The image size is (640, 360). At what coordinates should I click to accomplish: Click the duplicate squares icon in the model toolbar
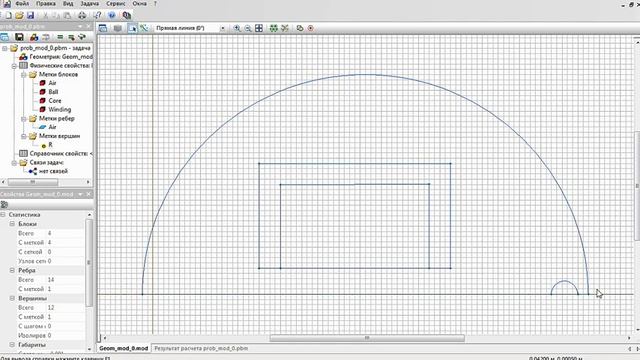pyautogui.click(x=300, y=28)
